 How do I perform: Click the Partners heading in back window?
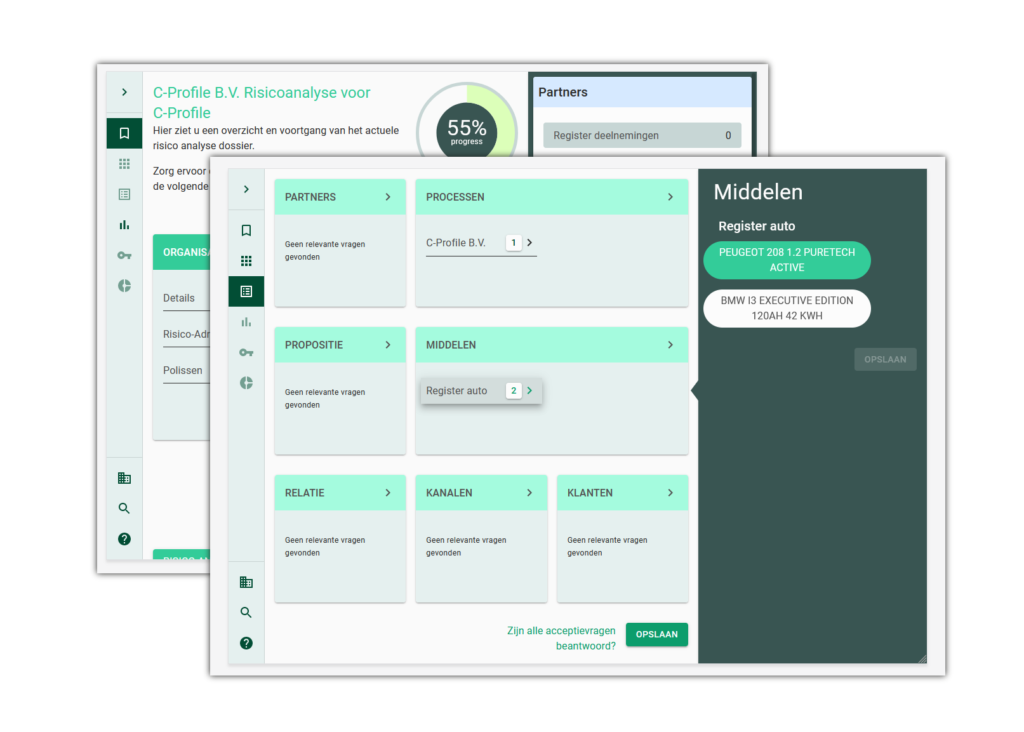(563, 92)
